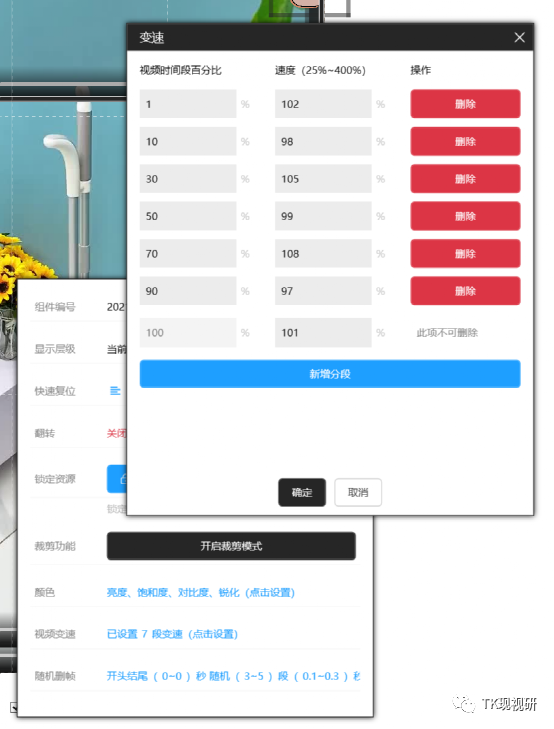Edit the speed field showing 102
Viewport: 554px width, 729px height.
point(323,104)
